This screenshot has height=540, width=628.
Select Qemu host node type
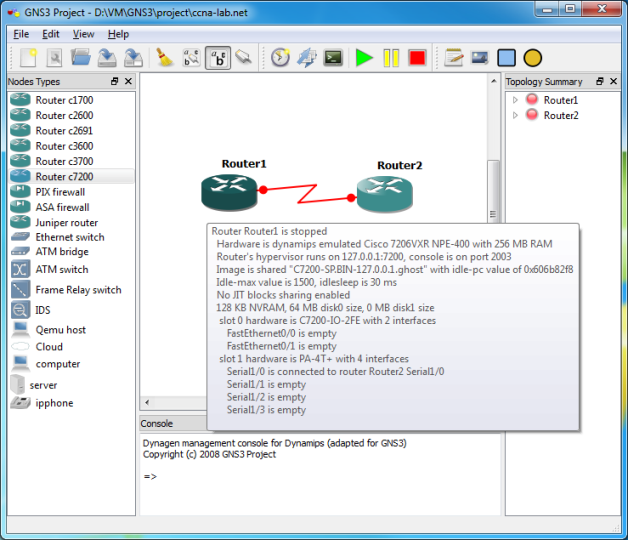tap(71, 330)
